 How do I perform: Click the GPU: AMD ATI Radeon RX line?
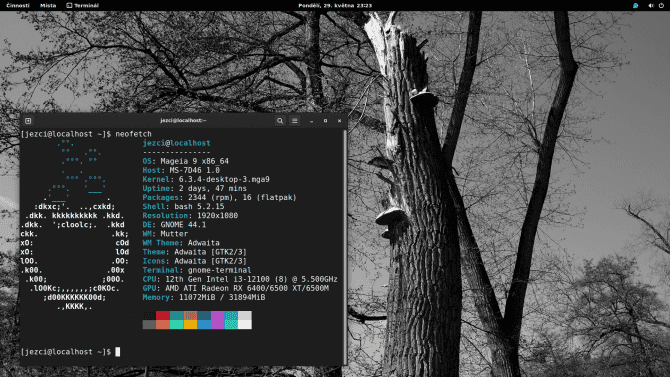[236, 288]
